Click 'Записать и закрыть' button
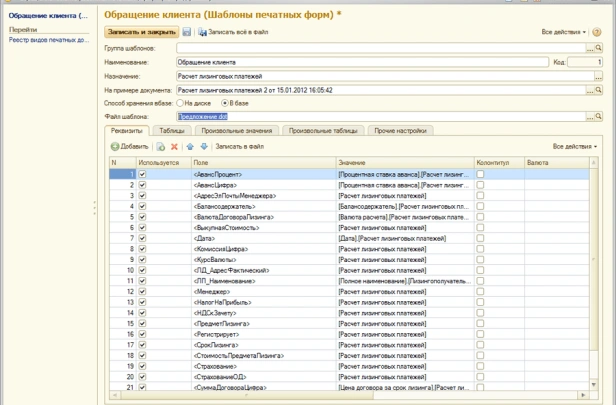 pyautogui.click(x=142, y=32)
